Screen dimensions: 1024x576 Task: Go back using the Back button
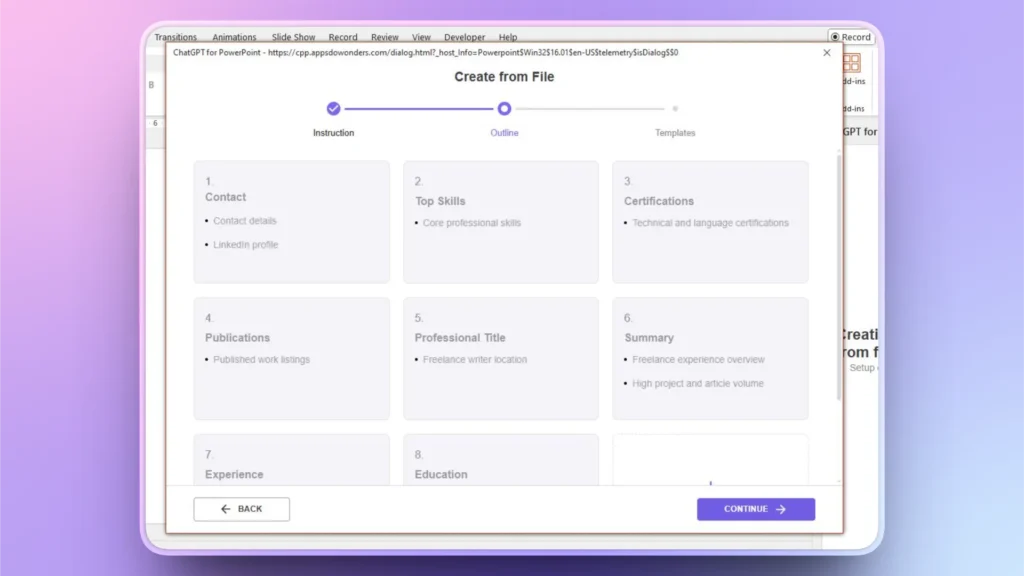(x=241, y=509)
